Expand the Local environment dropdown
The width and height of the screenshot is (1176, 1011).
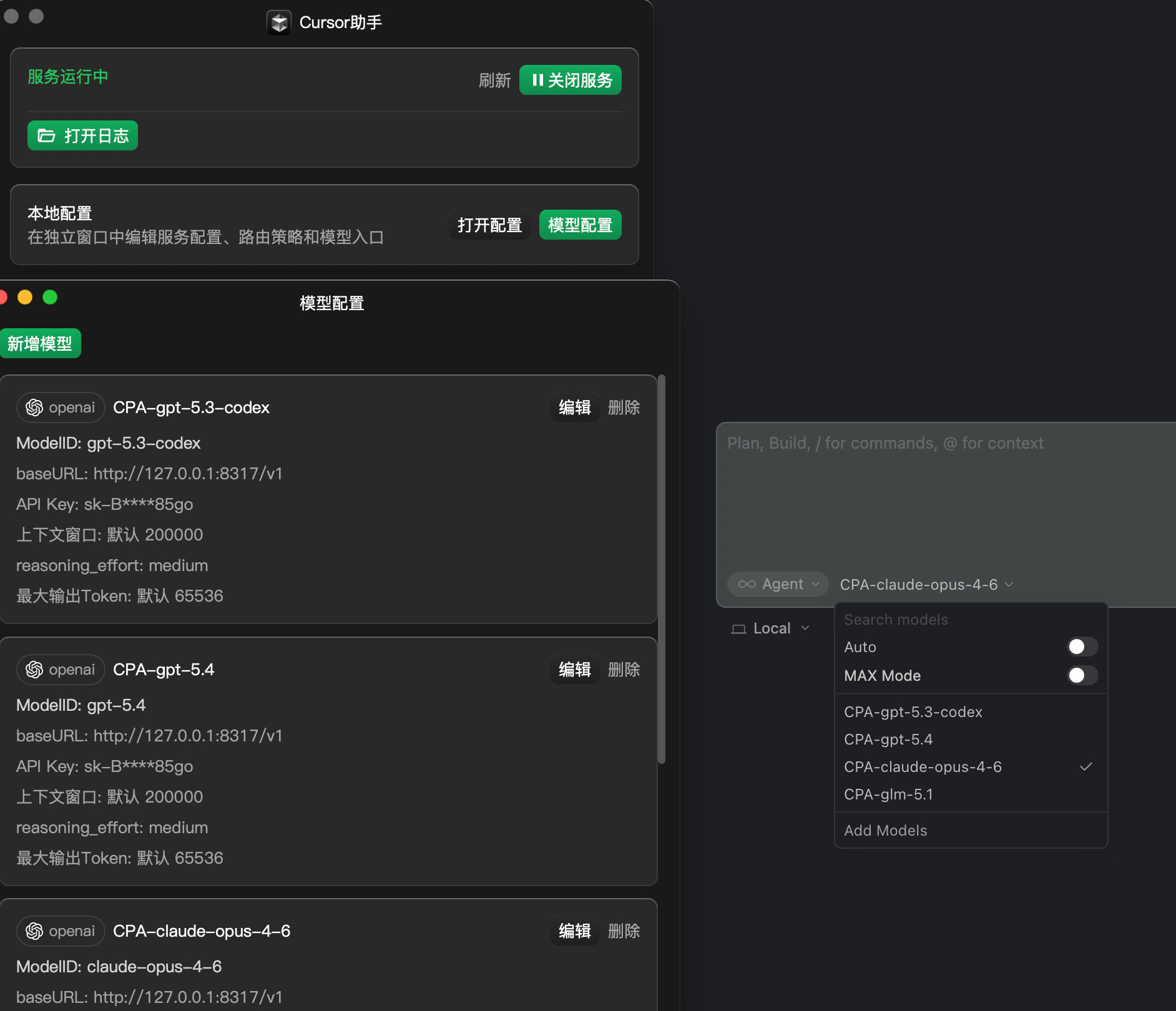(x=770, y=628)
